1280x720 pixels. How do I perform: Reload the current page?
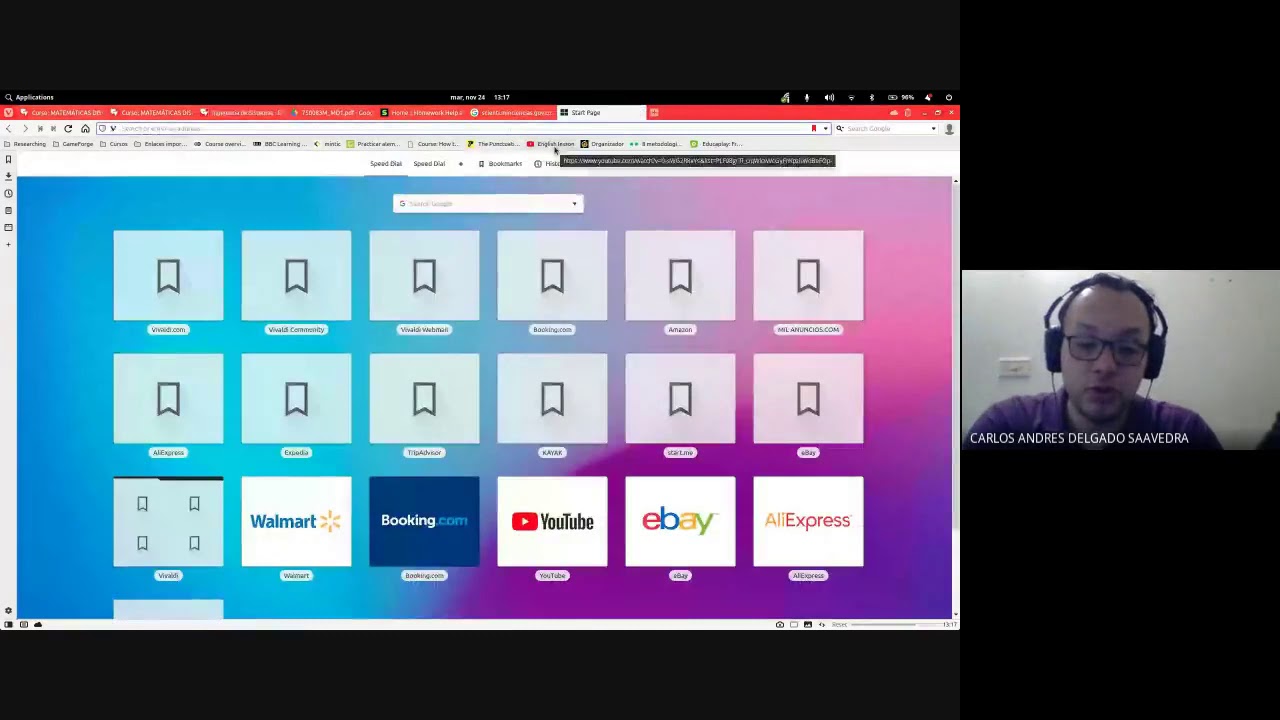coord(68,129)
